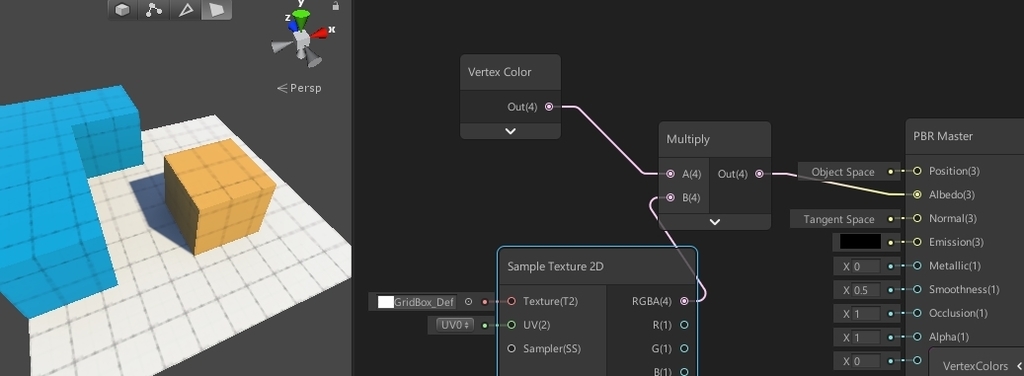Image resolution: width=1024 pixels, height=376 pixels.
Task: Expand the Multiply node preview chevron
Action: coord(714,221)
